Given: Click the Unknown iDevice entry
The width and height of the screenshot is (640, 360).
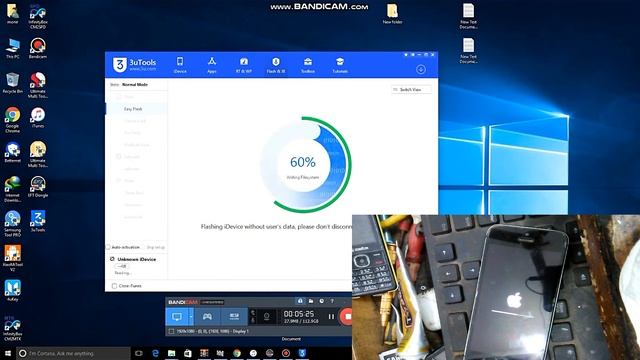Looking at the screenshot, I should pyautogui.click(x=136, y=259).
